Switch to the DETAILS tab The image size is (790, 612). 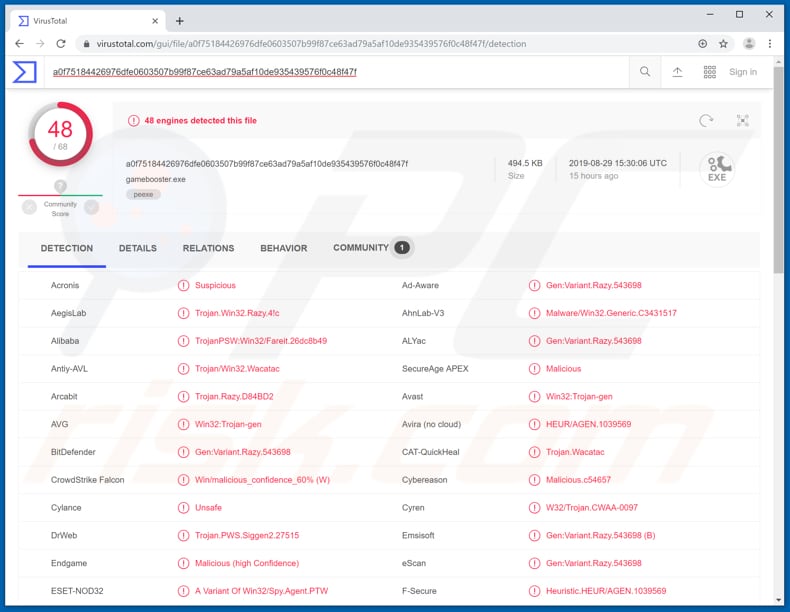138,248
